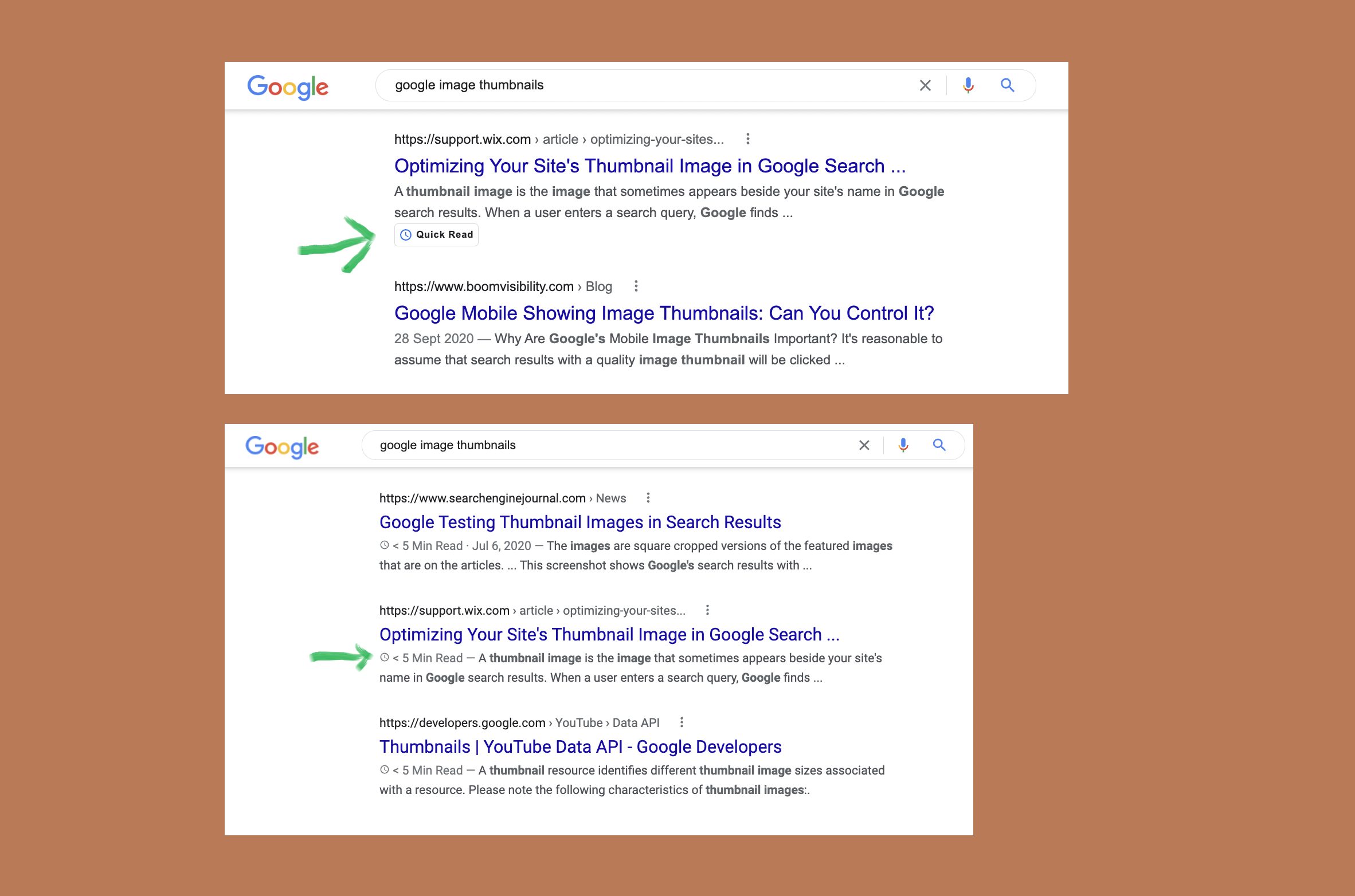Click magnifier search icon in top bar
The height and width of the screenshot is (896, 1355).
pyautogui.click(x=1007, y=85)
